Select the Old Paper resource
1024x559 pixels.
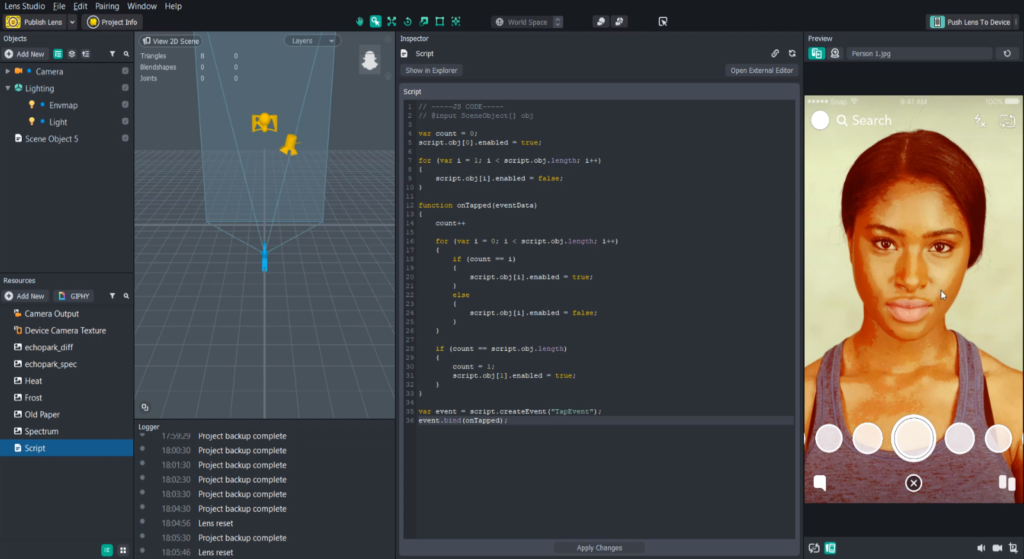click(42, 414)
